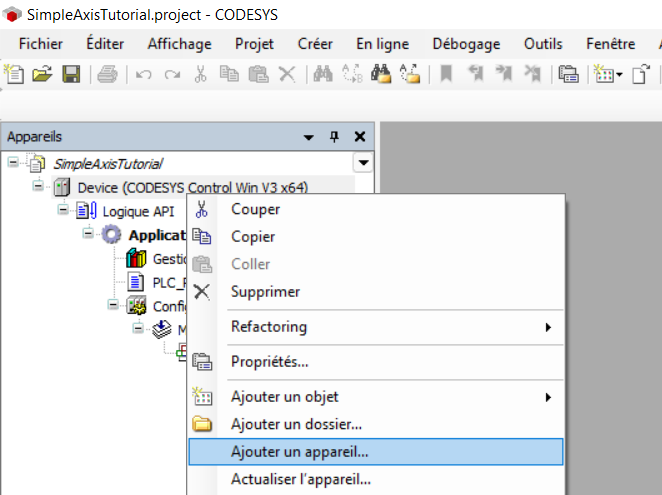Close the Appareils panel
Viewport: 662px width, 495px height.
click(360, 137)
